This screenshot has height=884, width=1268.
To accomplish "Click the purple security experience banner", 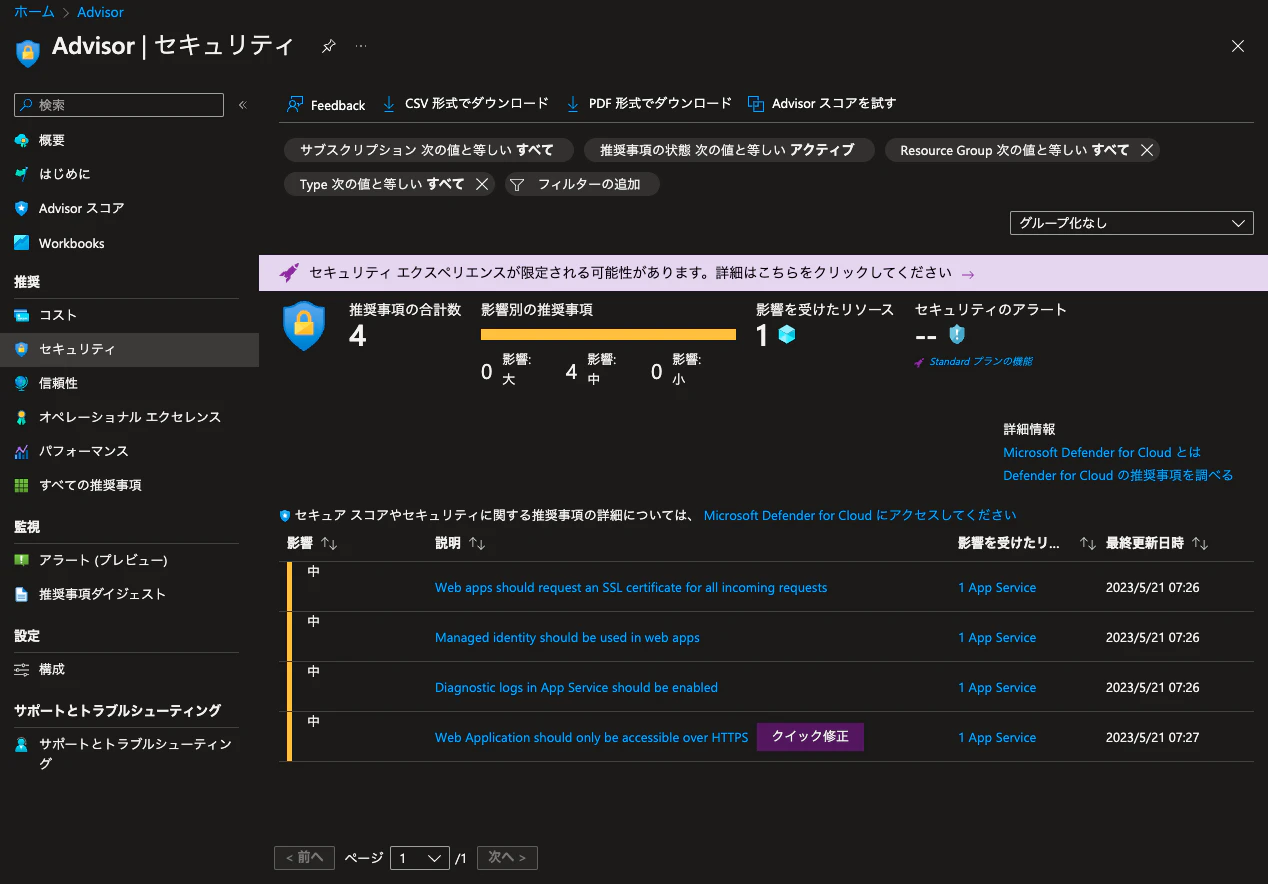I will pos(763,272).
